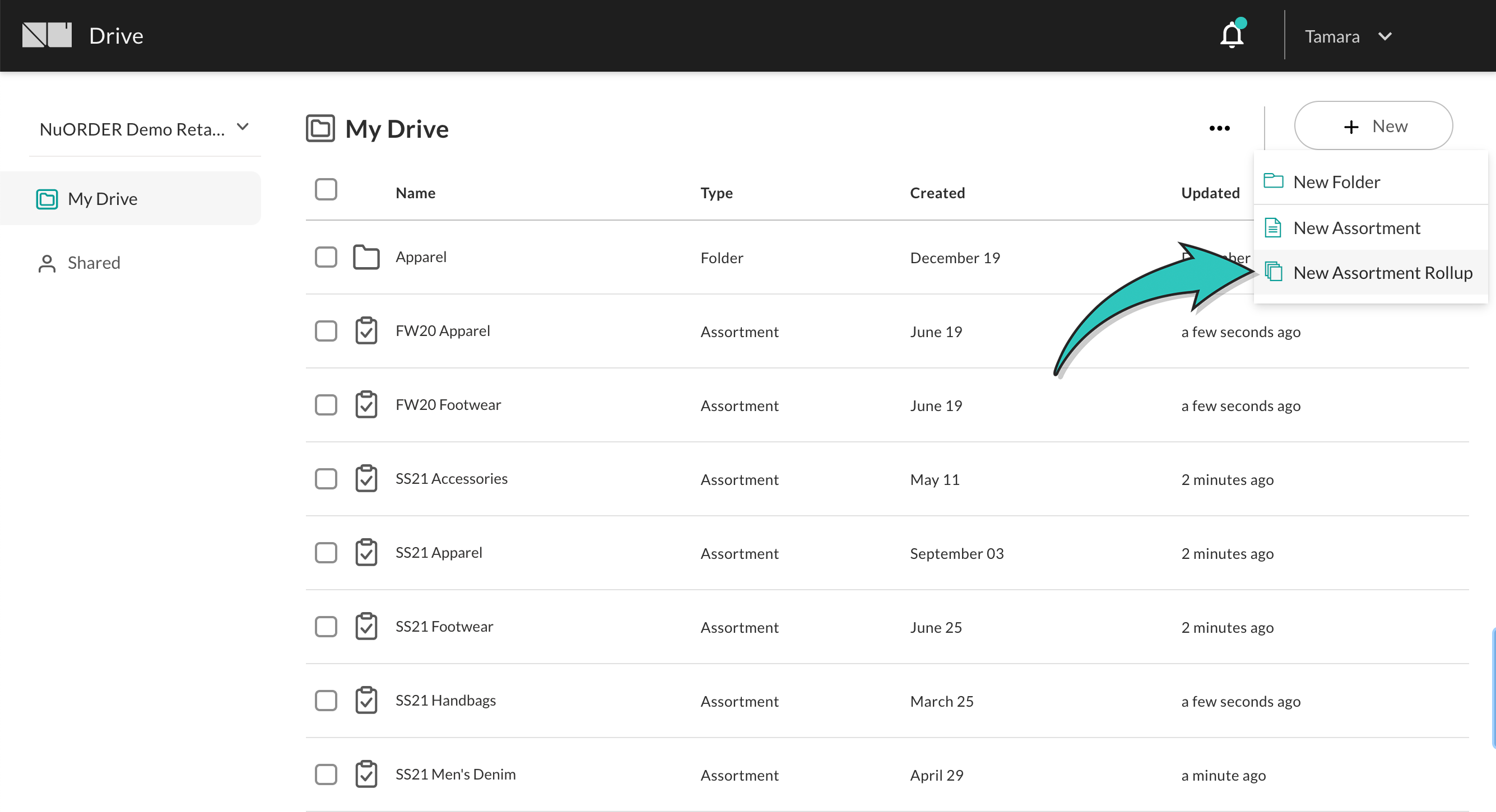Open the SS21 Apparel assortment name
Viewport: 1496px width, 812px height.
(x=439, y=553)
